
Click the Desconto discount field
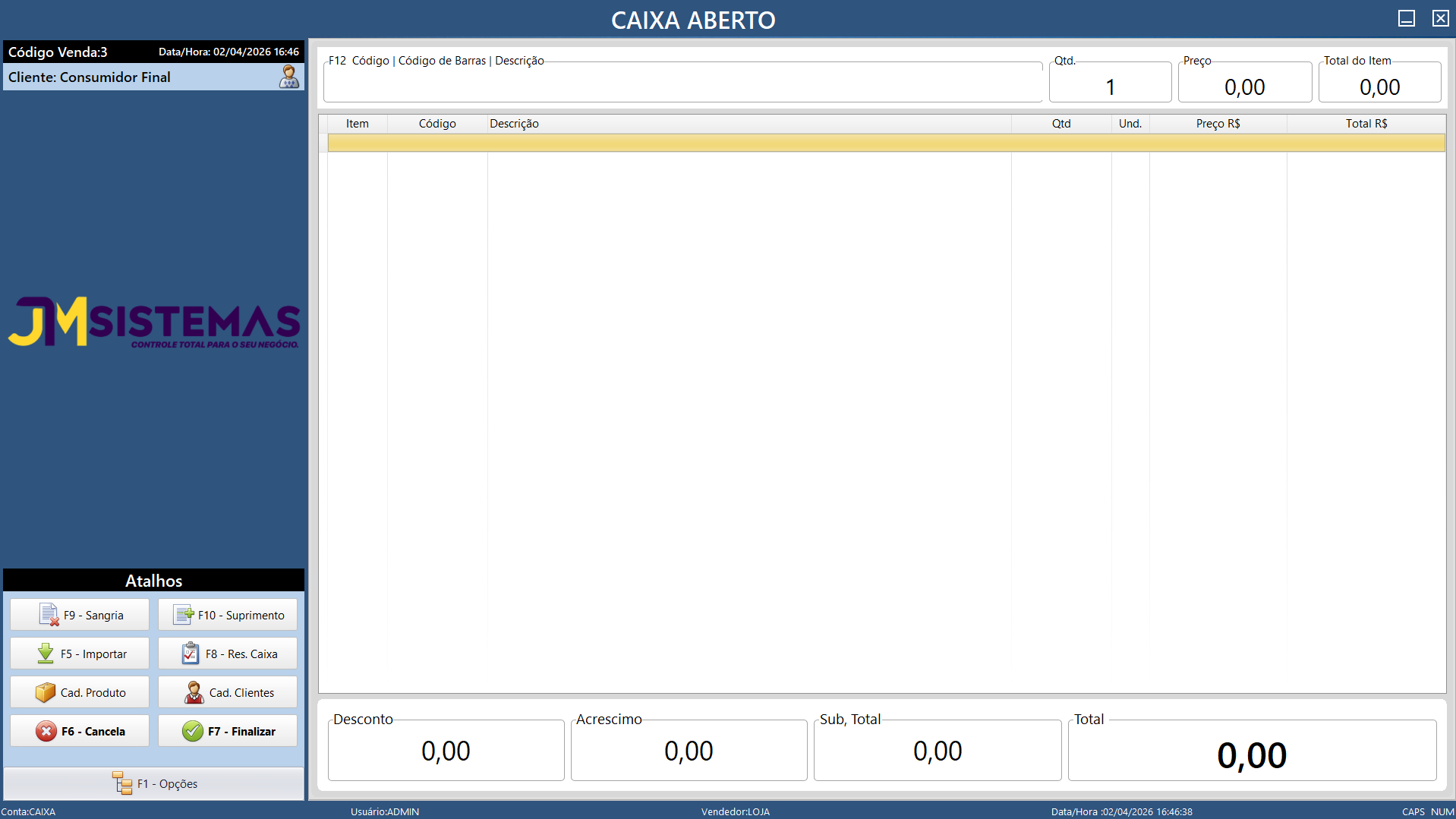pyautogui.click(x=446, y=751)
